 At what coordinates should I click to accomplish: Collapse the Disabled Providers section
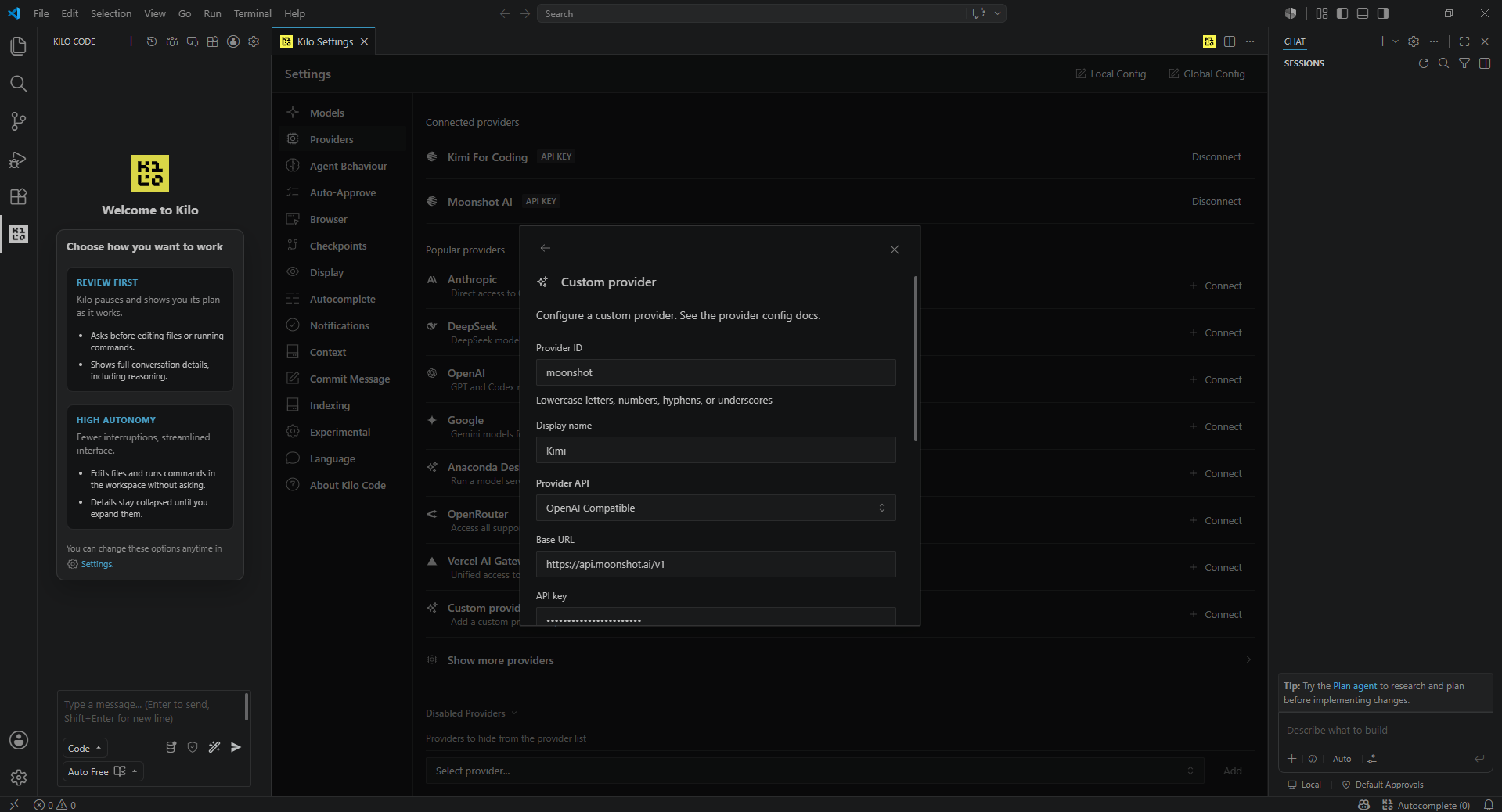tap(471, 713)
